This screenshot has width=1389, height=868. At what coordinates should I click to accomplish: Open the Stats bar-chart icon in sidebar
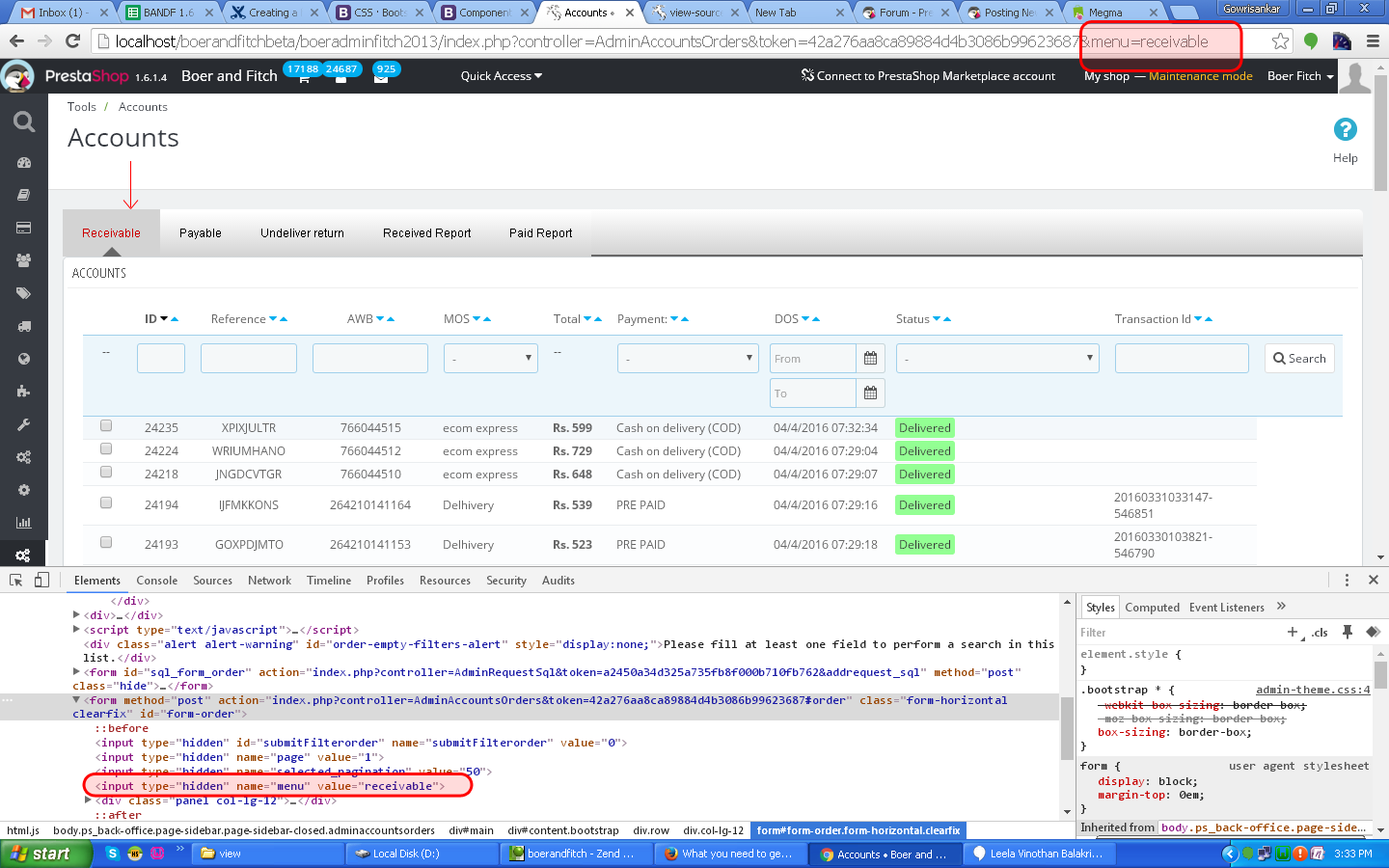point(24,523)
